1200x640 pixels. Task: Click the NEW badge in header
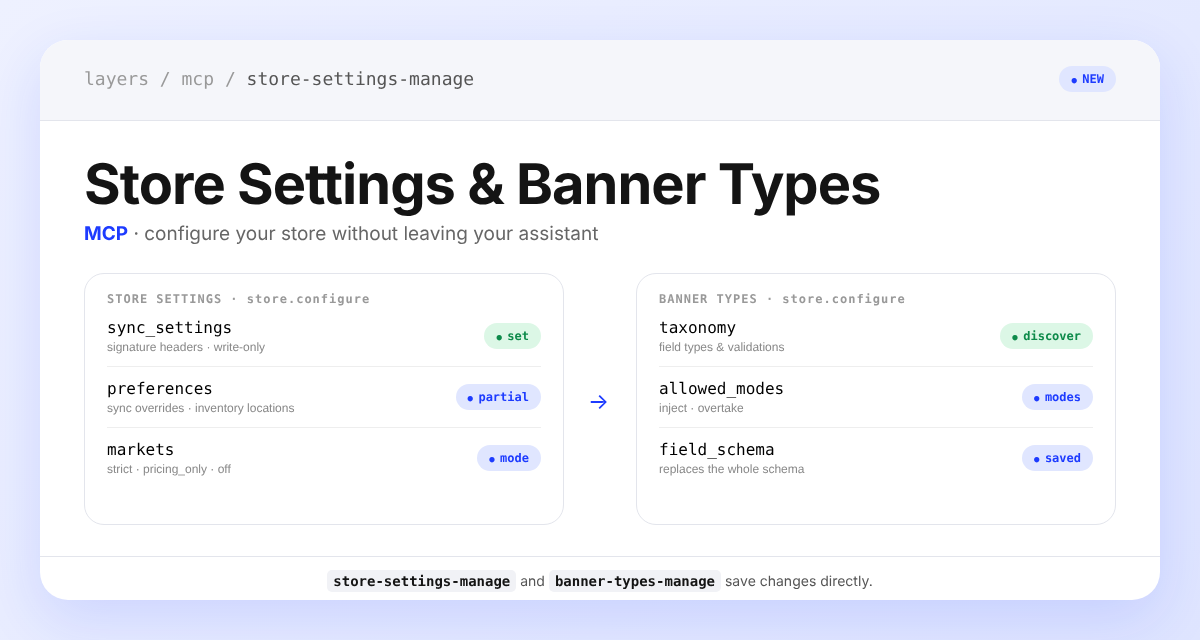(x=1087, y=79)
